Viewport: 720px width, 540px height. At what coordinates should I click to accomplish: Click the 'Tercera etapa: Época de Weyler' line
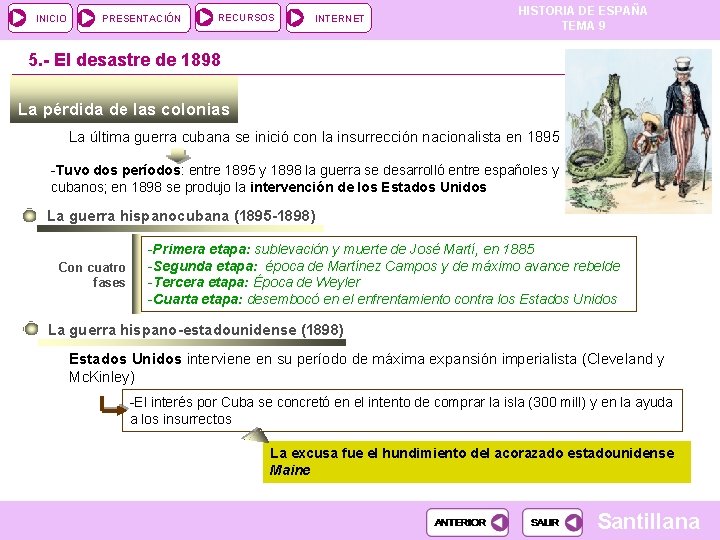coord(254,282)
